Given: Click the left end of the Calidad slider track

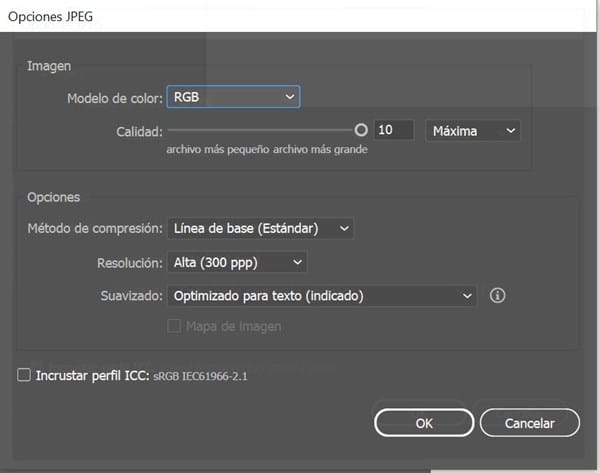Looking at the screenshot, I should (x=170, y=130).
